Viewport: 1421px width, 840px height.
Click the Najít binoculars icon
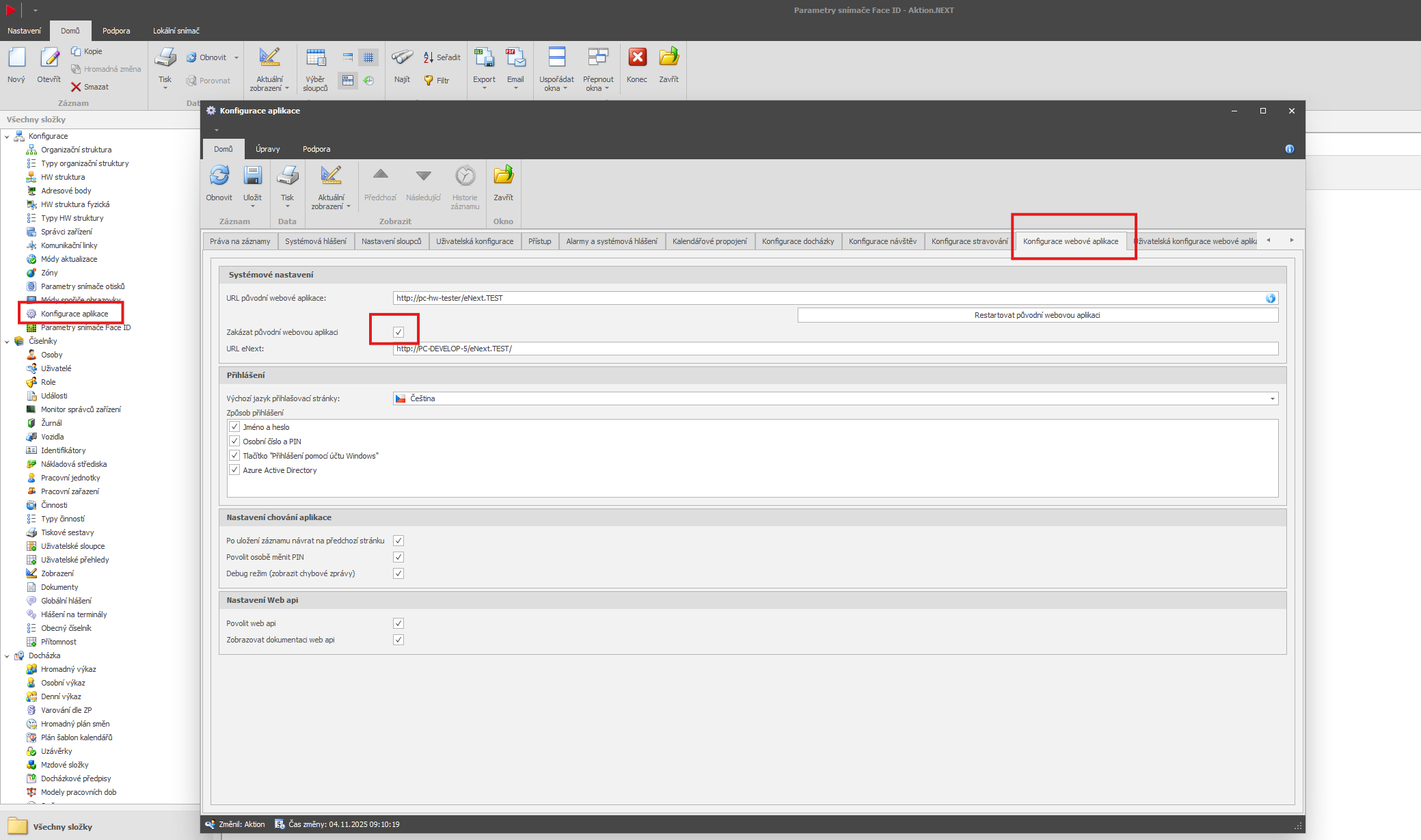[x=402, y=58]
